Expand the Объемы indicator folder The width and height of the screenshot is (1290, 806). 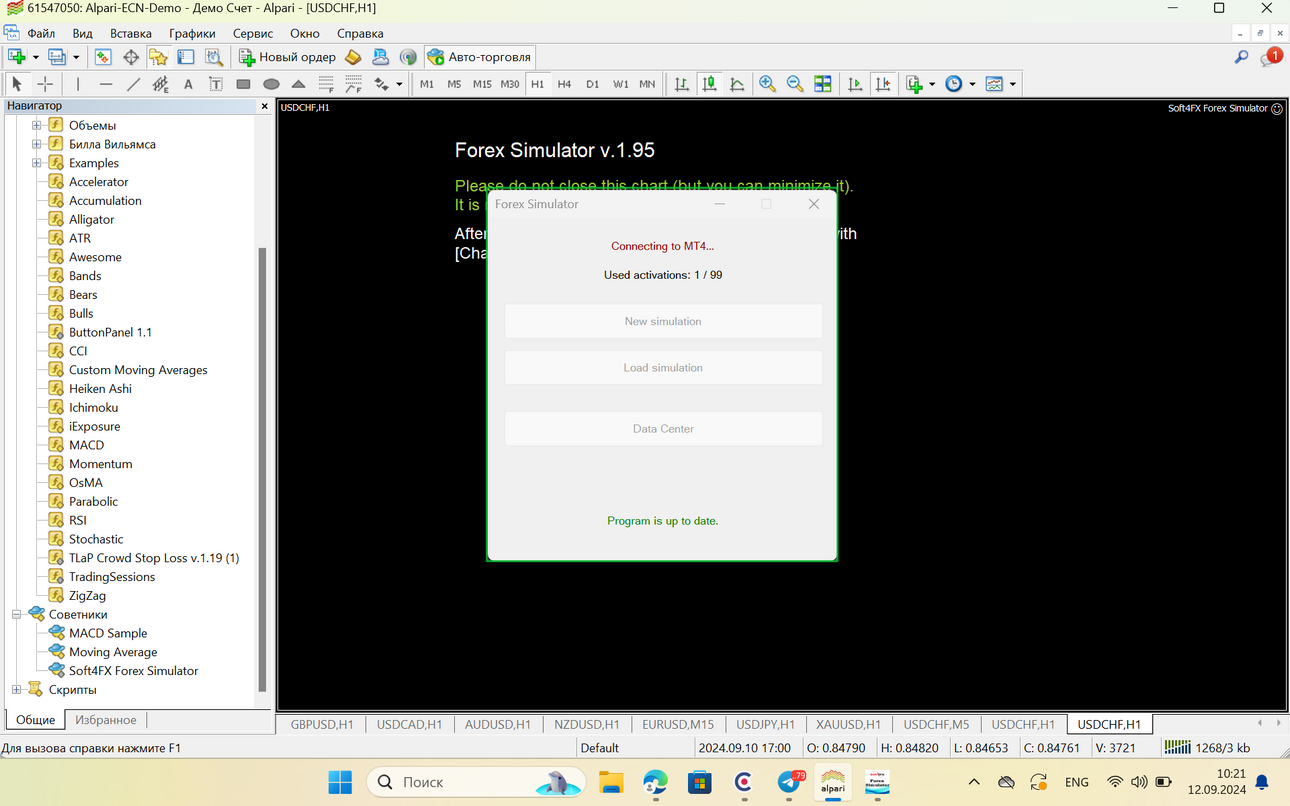point(37,125)
